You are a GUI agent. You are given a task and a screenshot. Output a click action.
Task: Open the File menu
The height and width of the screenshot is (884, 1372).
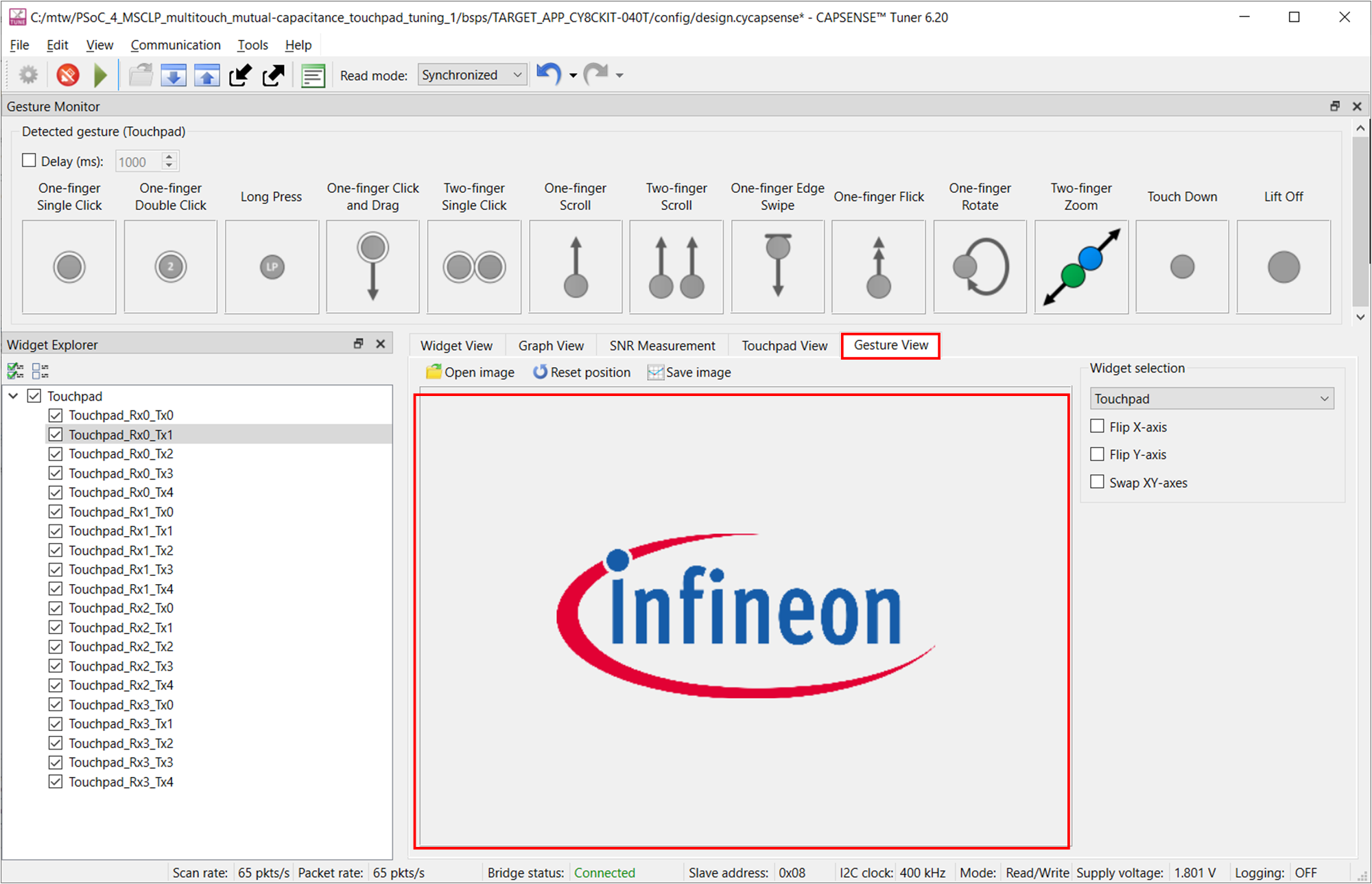click(x=19, y=45)
